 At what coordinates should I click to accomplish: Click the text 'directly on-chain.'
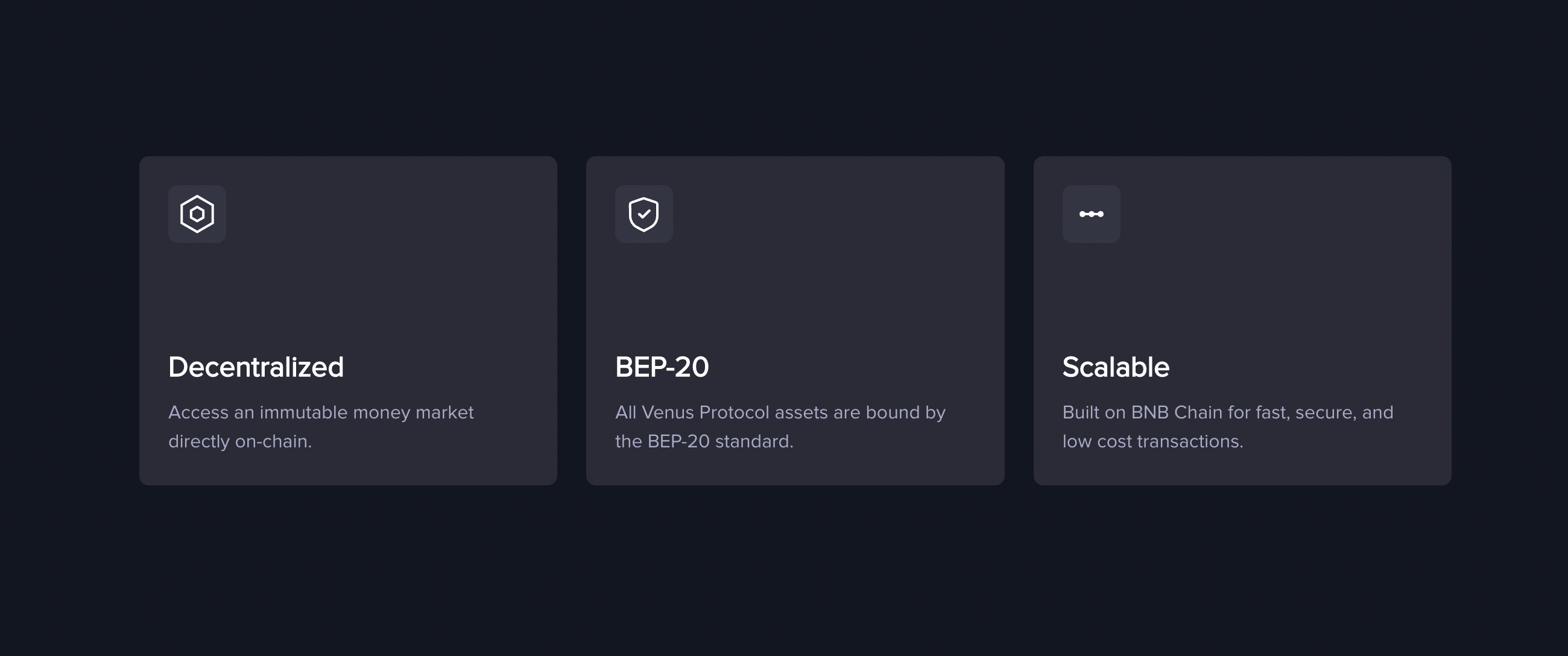click(240, 441)
